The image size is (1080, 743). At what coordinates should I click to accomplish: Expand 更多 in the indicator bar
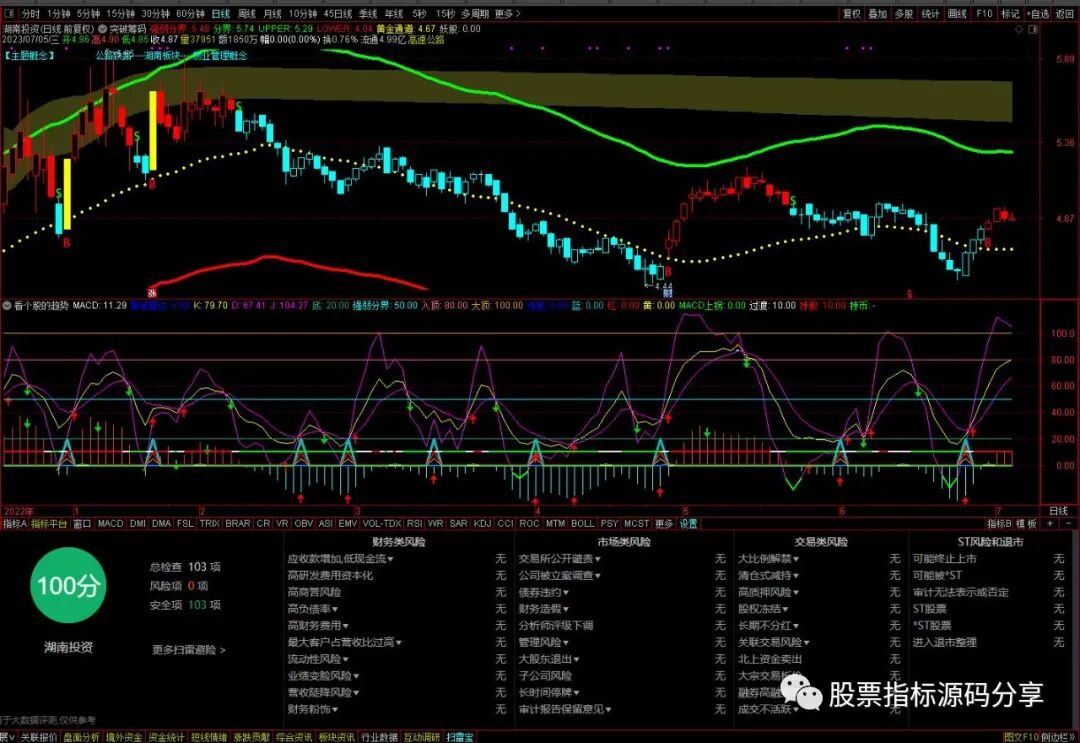click(663, 524)
